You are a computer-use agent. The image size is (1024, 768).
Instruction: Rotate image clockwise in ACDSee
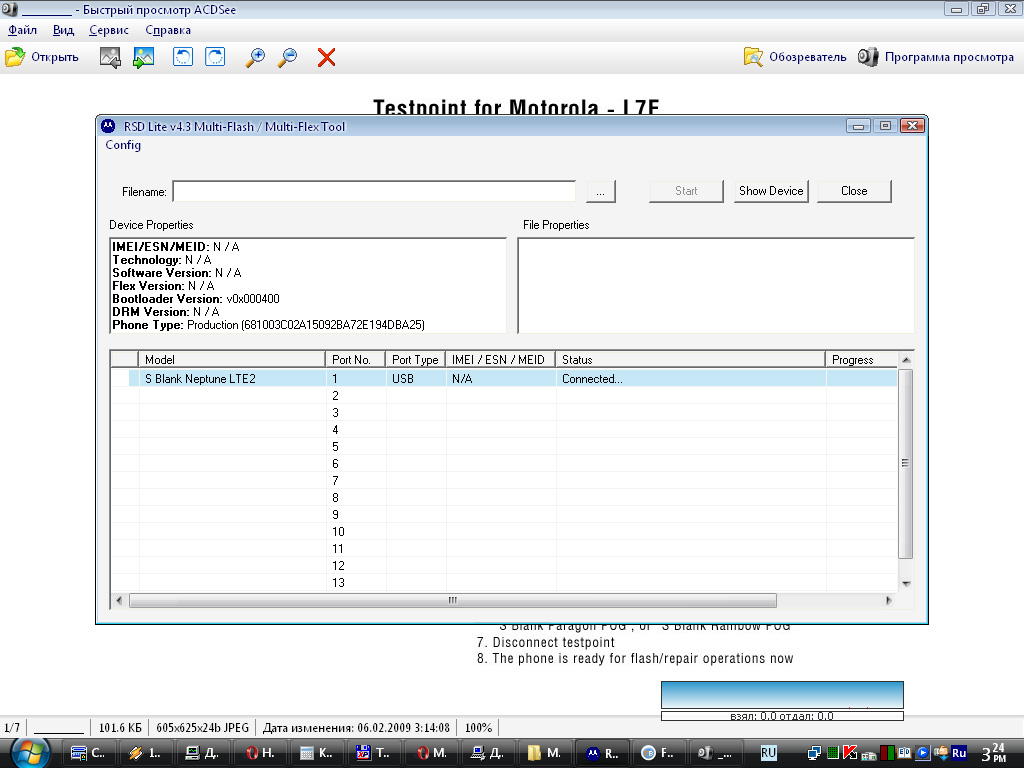[x=215, y=57]
